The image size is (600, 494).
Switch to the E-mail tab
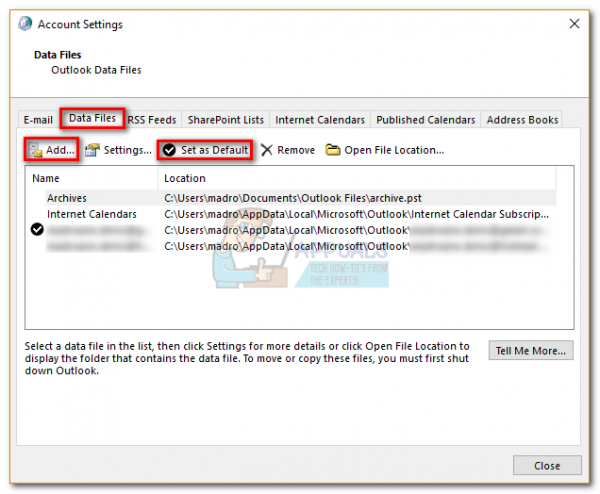(x=38, y=120)
